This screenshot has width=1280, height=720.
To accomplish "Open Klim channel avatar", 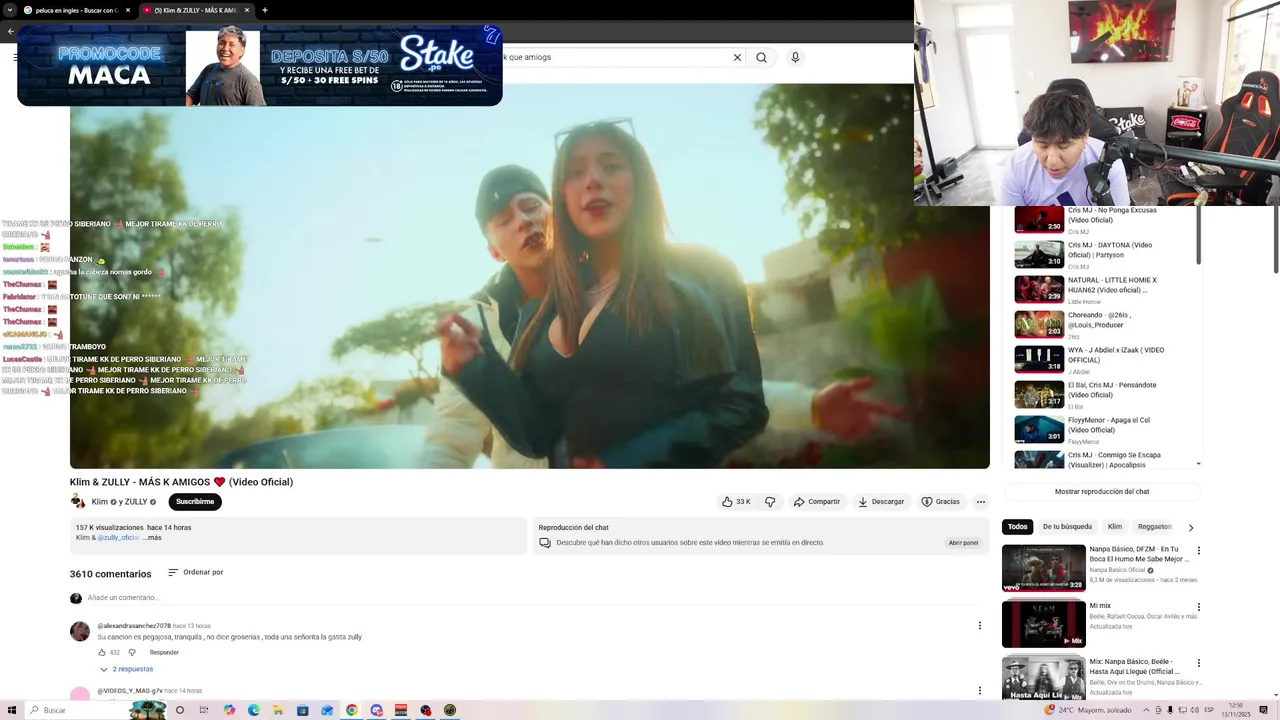I will 78,502.
